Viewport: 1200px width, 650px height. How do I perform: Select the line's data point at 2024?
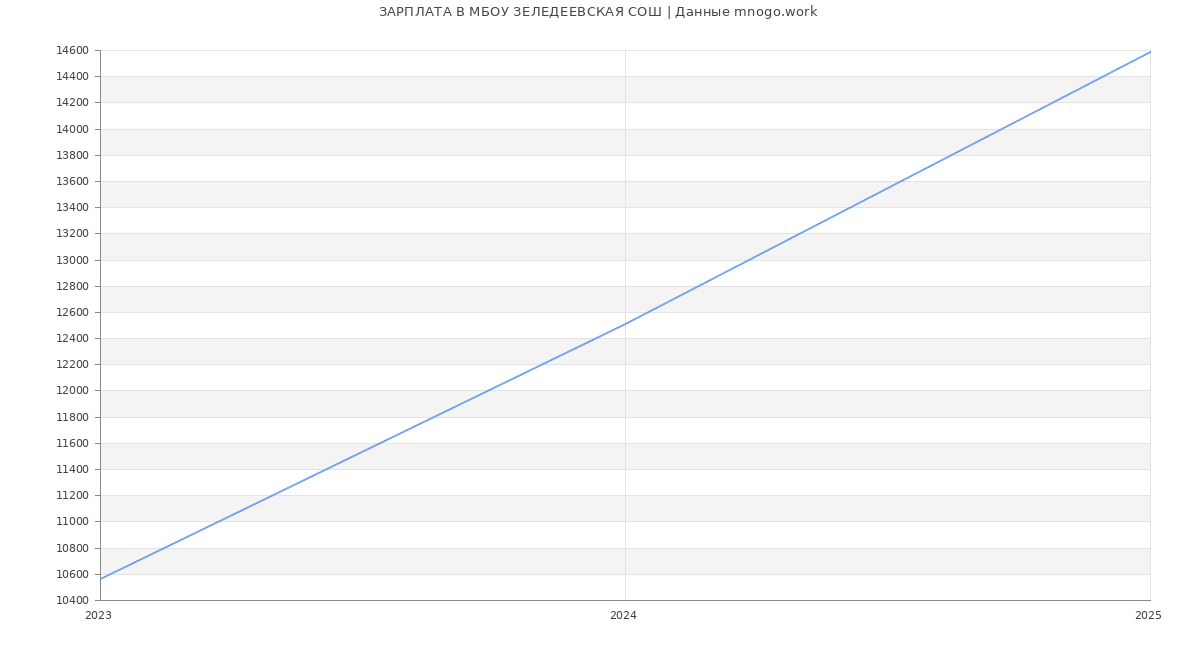(x=625, y=324)
